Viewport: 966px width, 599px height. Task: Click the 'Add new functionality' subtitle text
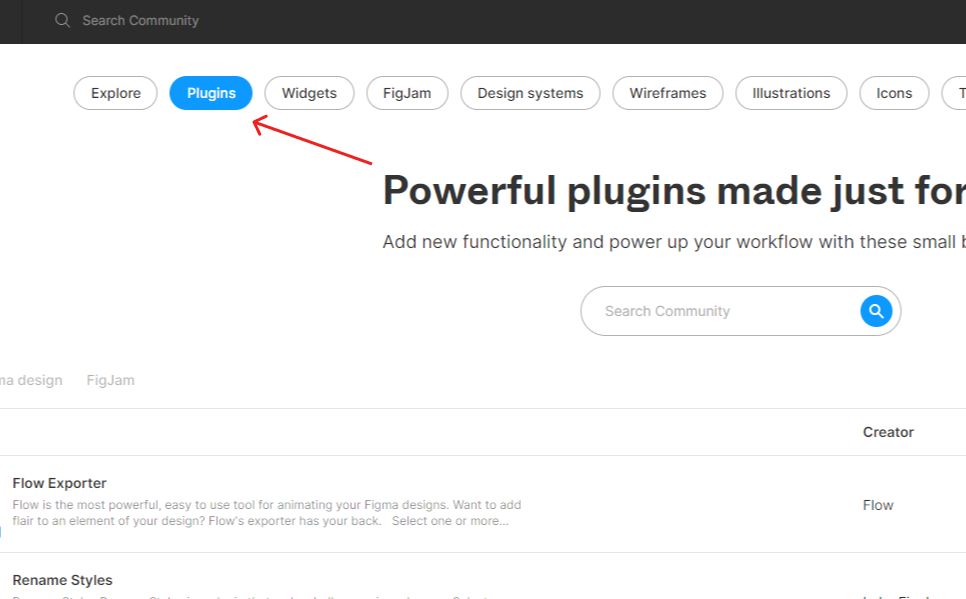pos(674,242)
